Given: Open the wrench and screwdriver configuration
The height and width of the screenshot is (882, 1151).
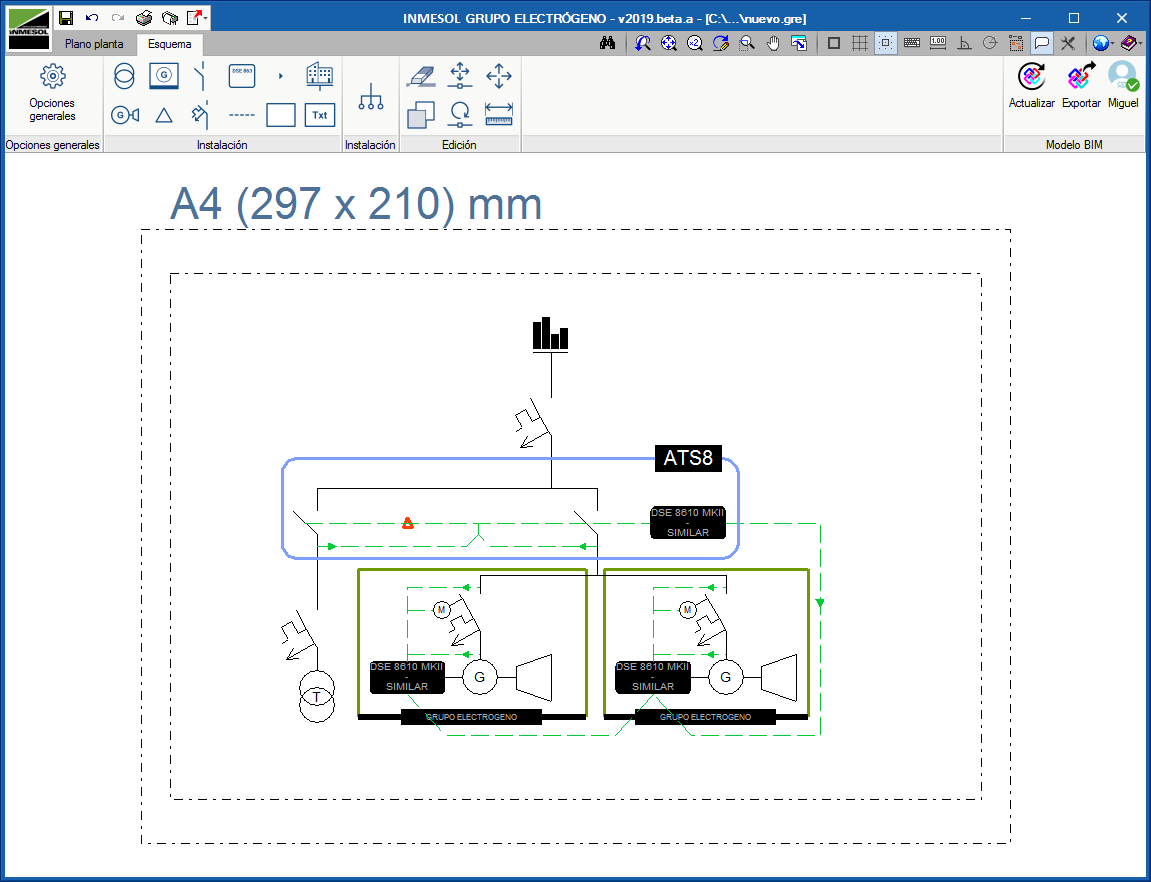Looking at the screenshot, I should click(1068, 43).
